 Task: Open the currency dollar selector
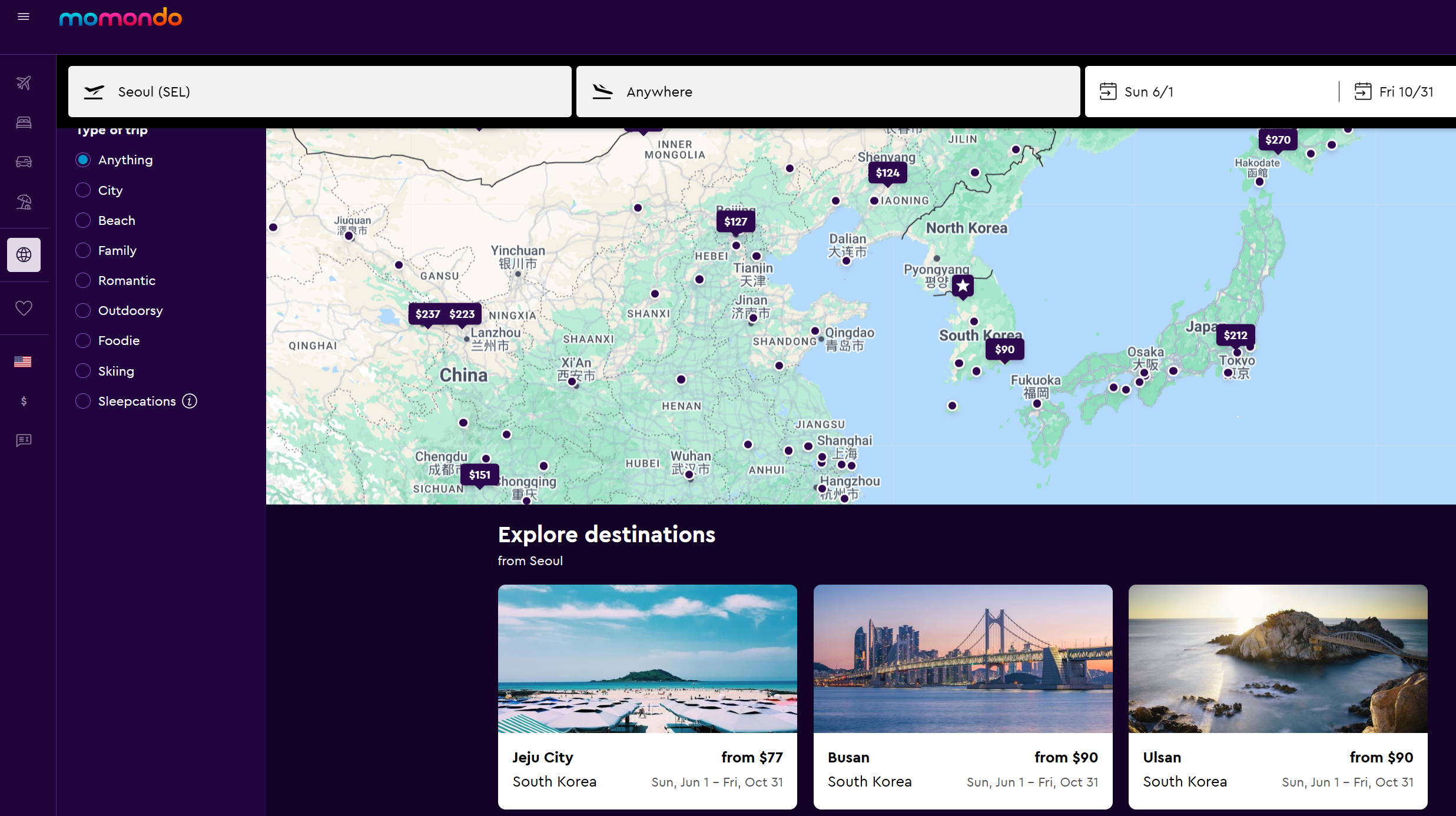click(24, 401)
